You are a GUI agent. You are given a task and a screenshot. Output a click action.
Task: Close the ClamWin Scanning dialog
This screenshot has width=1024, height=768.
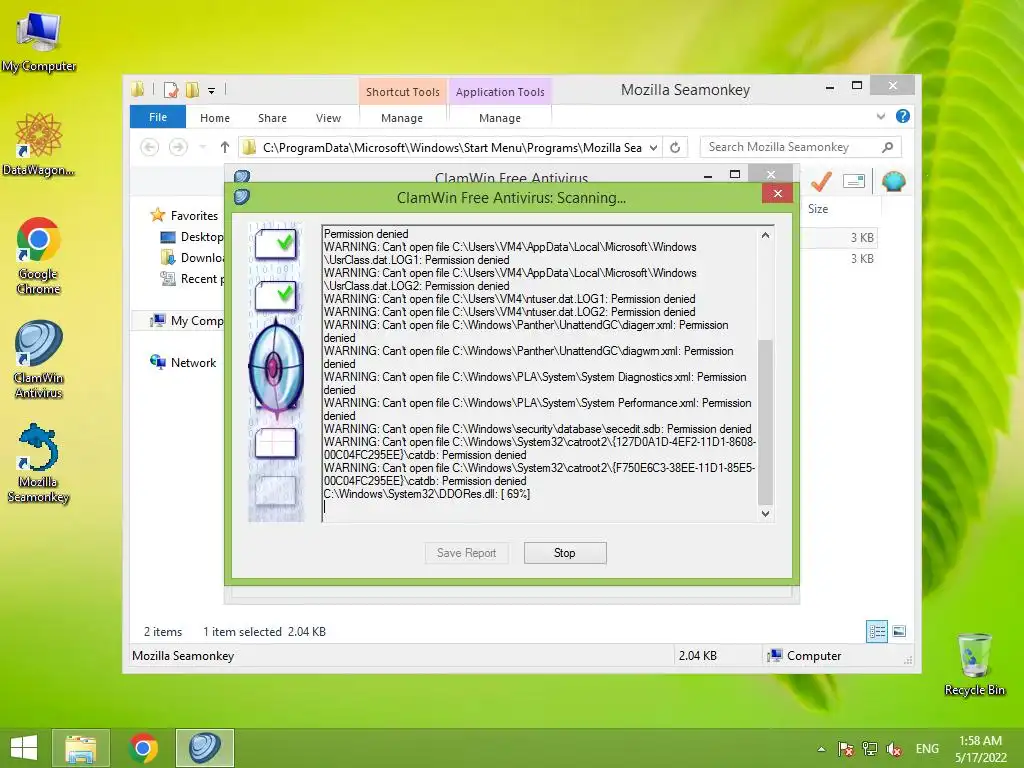pos(777,193)
